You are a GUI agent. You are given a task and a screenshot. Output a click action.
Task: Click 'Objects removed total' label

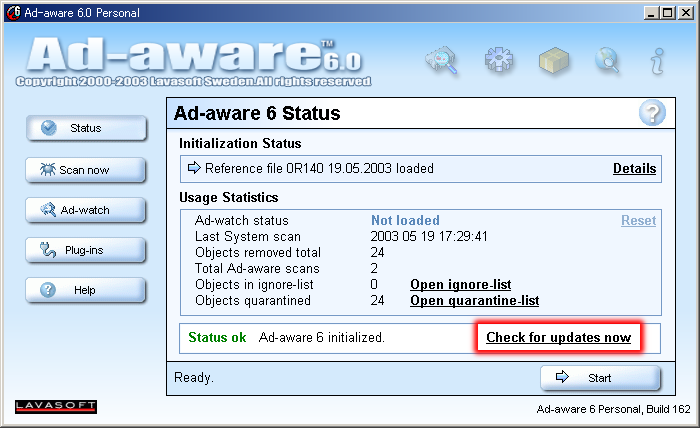coord(258,252)
